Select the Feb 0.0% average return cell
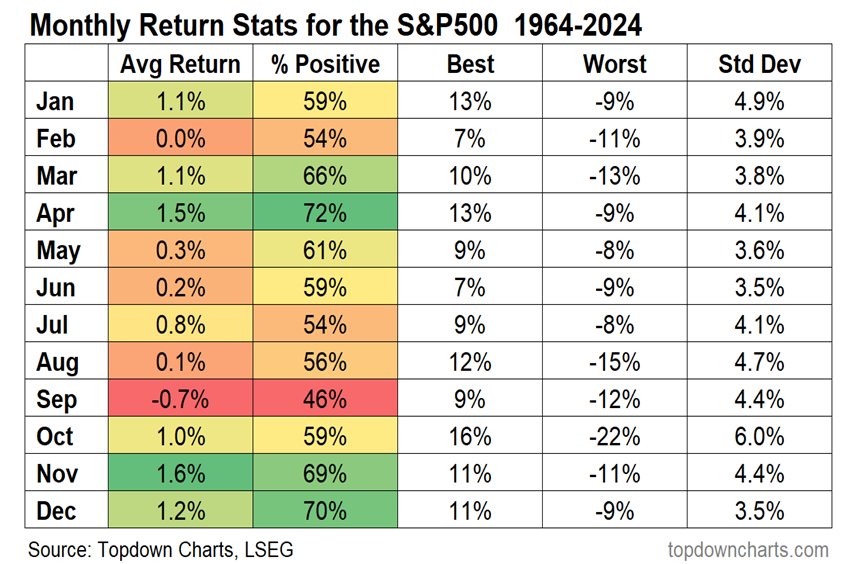848x564 pixels. click(x=180, y=139)
